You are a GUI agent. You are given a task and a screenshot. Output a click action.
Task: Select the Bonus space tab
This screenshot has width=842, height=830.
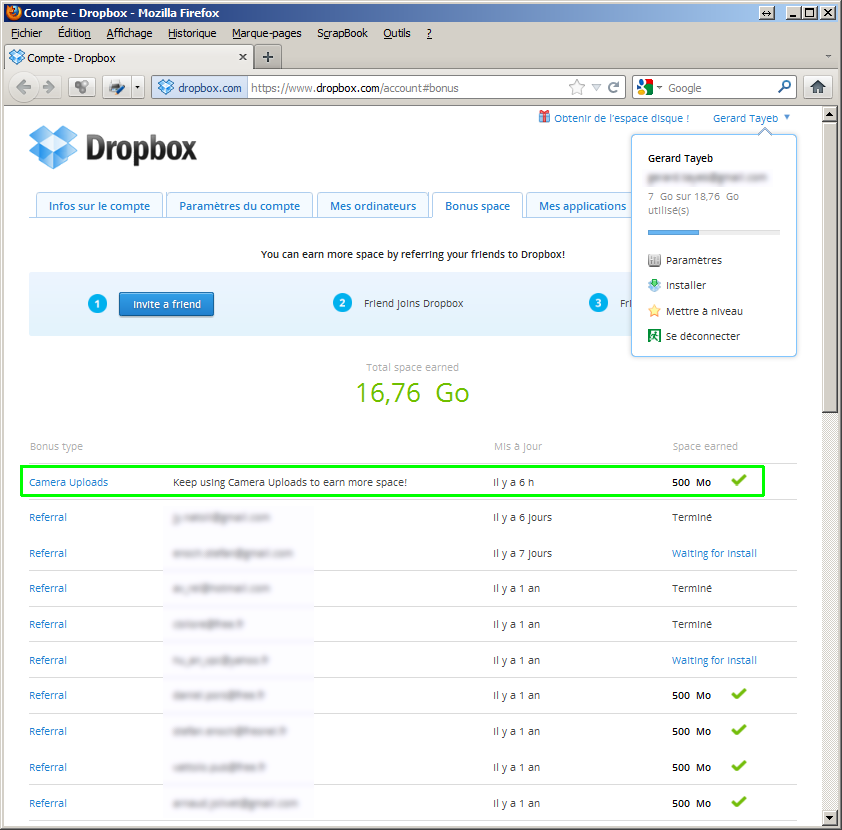point(477,206)
